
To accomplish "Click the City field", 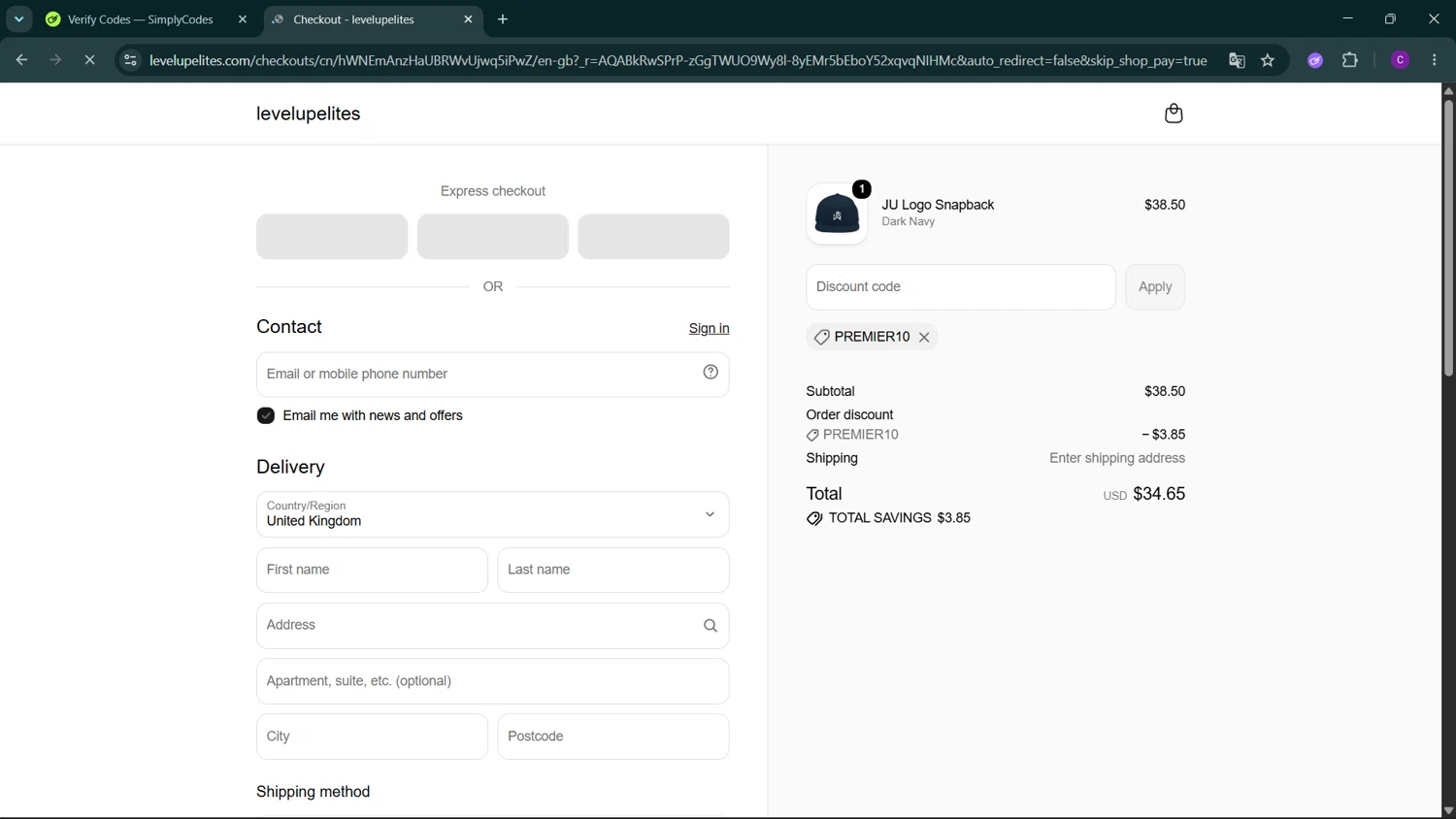I will pyautogui.click(x=372, y=737).
